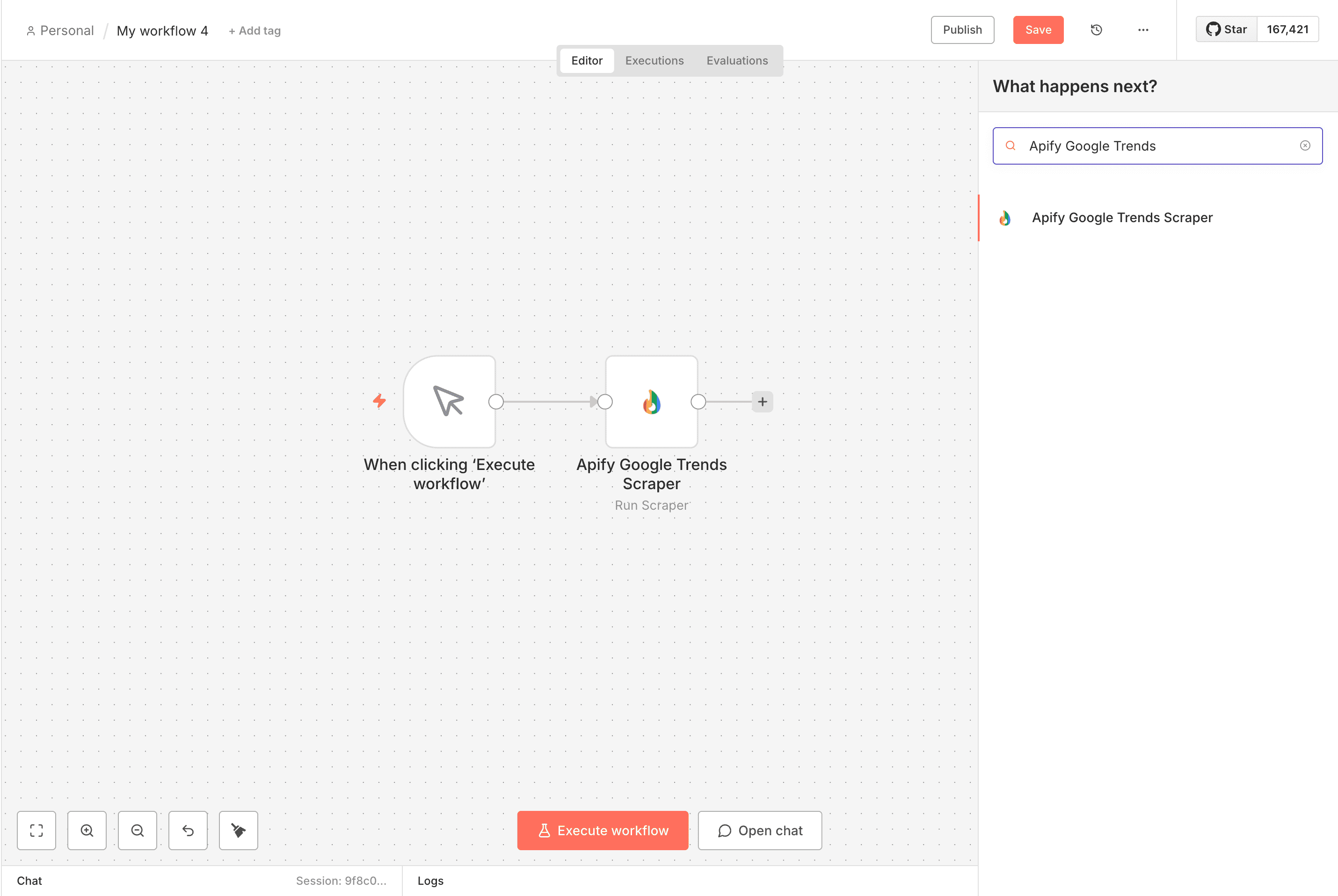Add a tag to the workflow
The image size is (1338, 896).
click(x=255, y=31)
